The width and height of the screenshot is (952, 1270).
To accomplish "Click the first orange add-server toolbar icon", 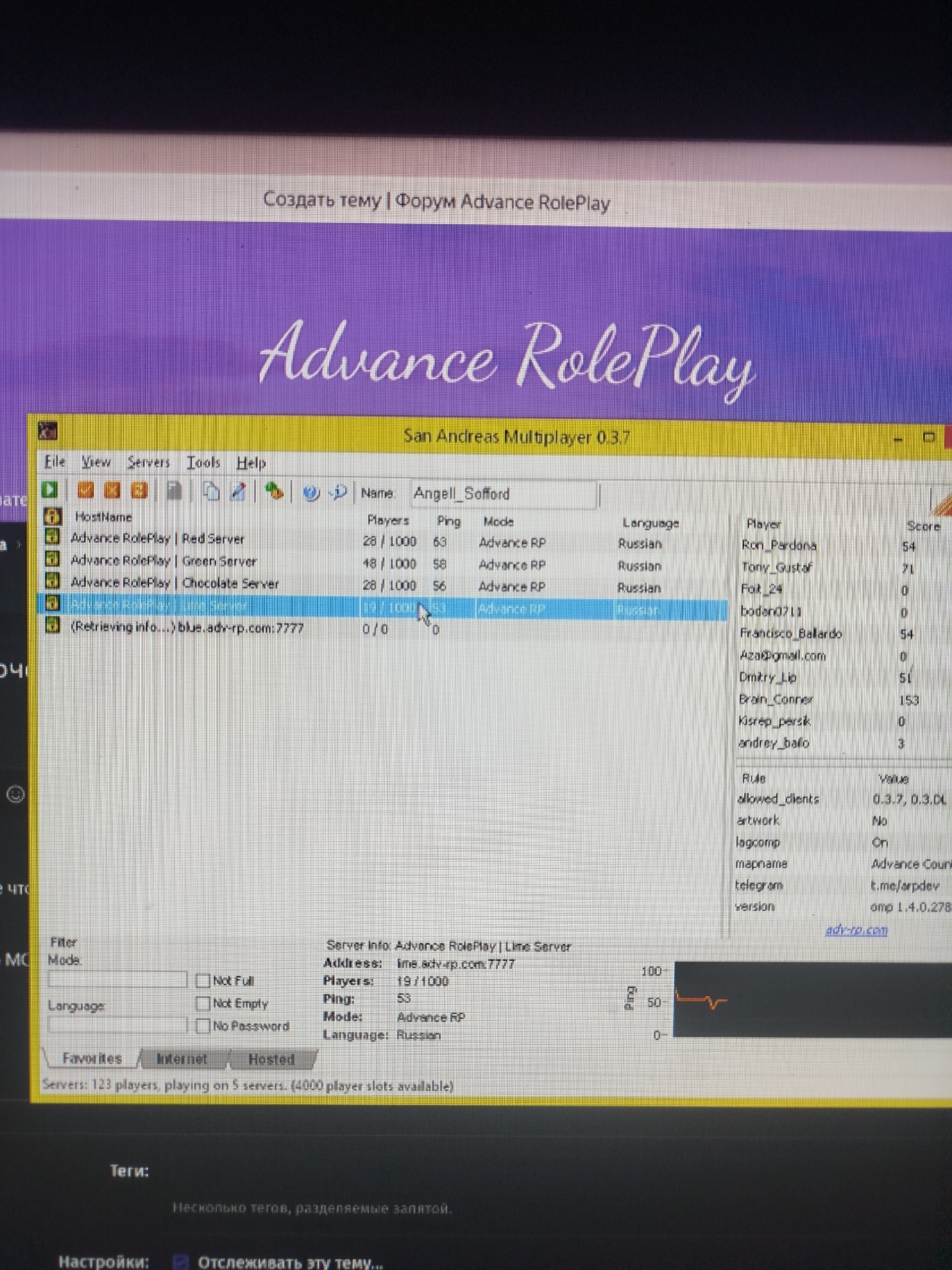I will click(85, 490).
